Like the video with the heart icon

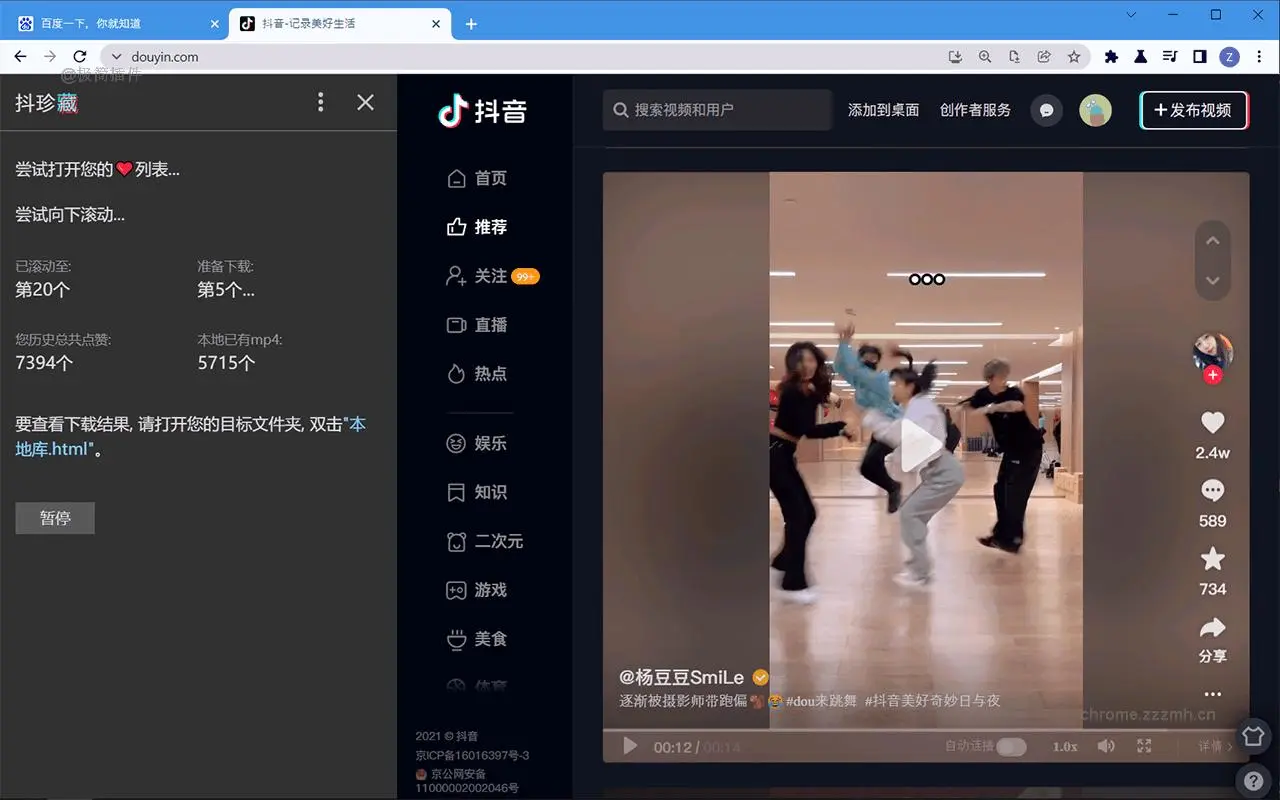[x=1212, y=422]
